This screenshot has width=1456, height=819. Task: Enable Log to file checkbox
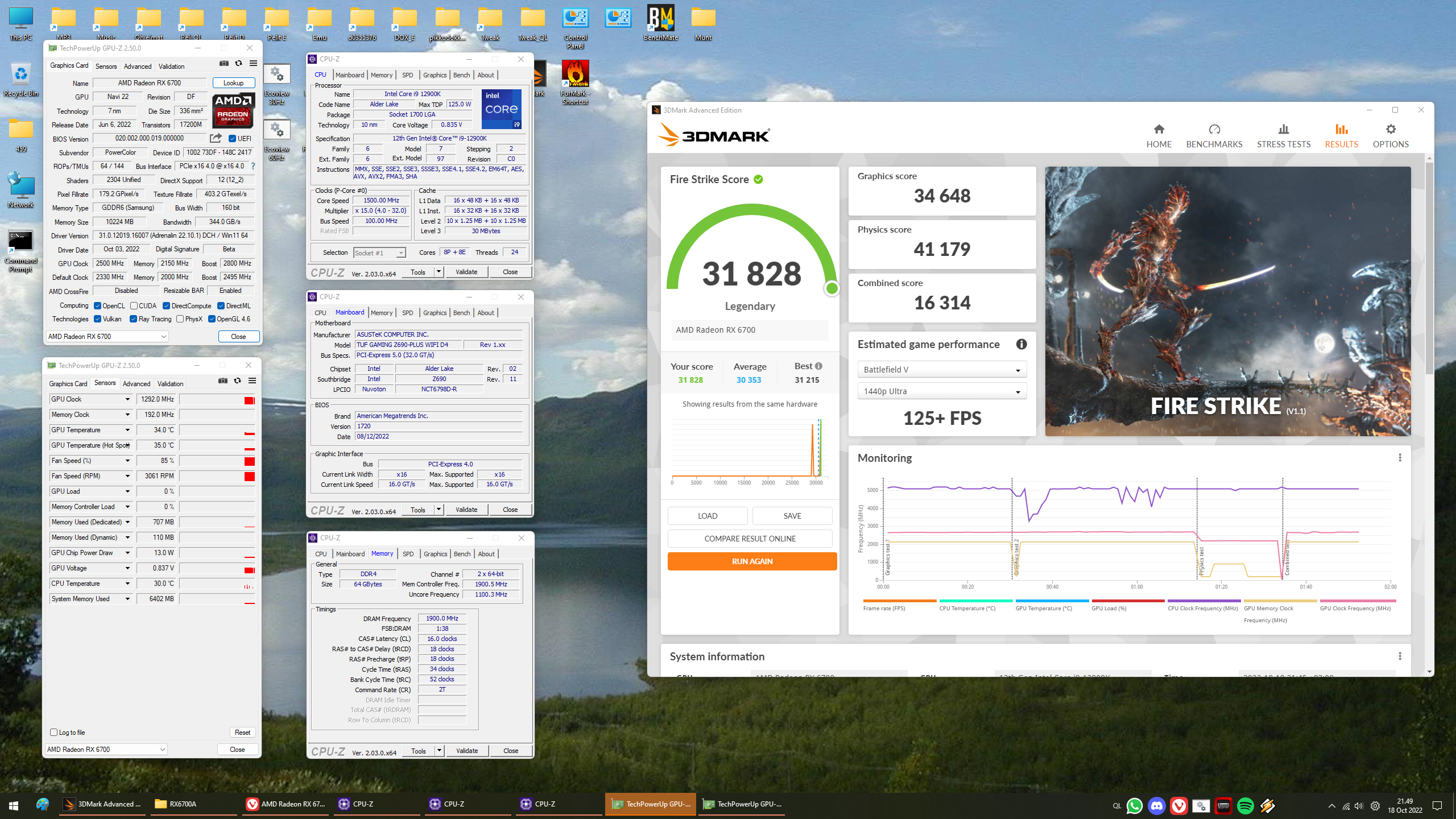54,733
